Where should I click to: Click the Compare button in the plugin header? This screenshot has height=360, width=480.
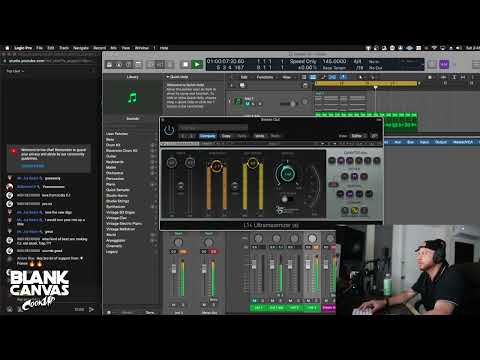207,136
